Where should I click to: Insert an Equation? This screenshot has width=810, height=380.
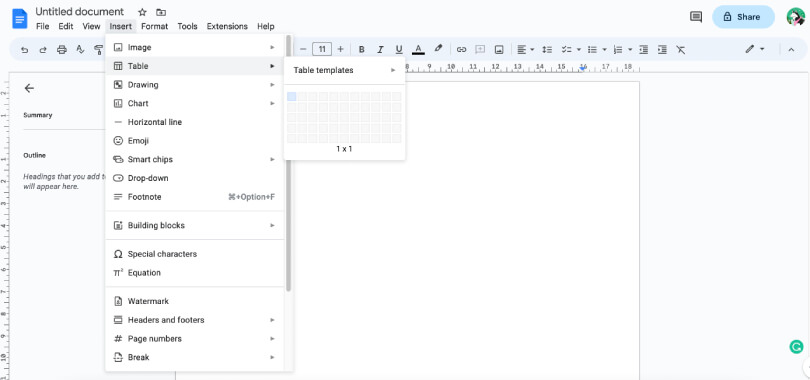(x=195, y=273)
